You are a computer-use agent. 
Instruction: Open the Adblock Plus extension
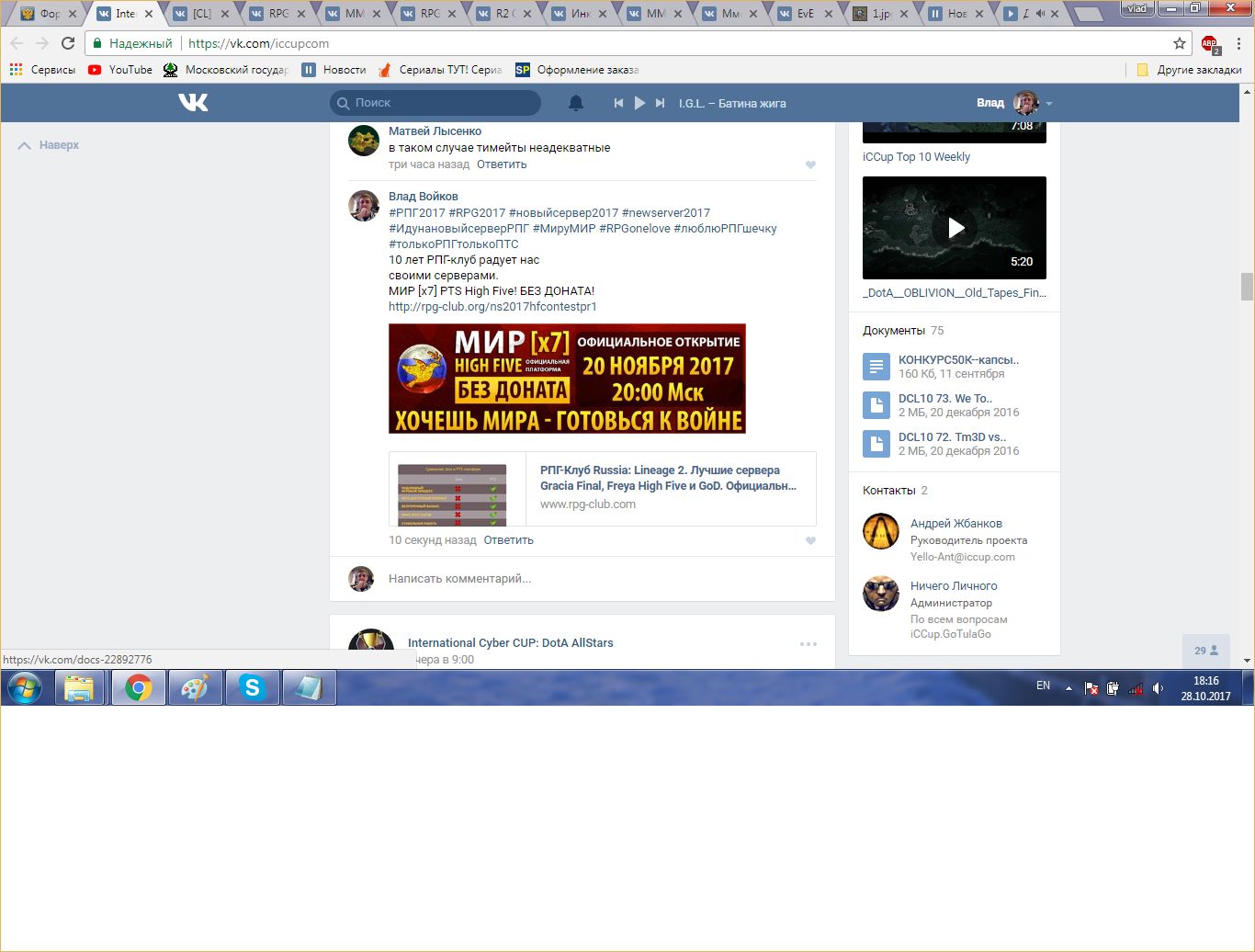(1210, 43)
